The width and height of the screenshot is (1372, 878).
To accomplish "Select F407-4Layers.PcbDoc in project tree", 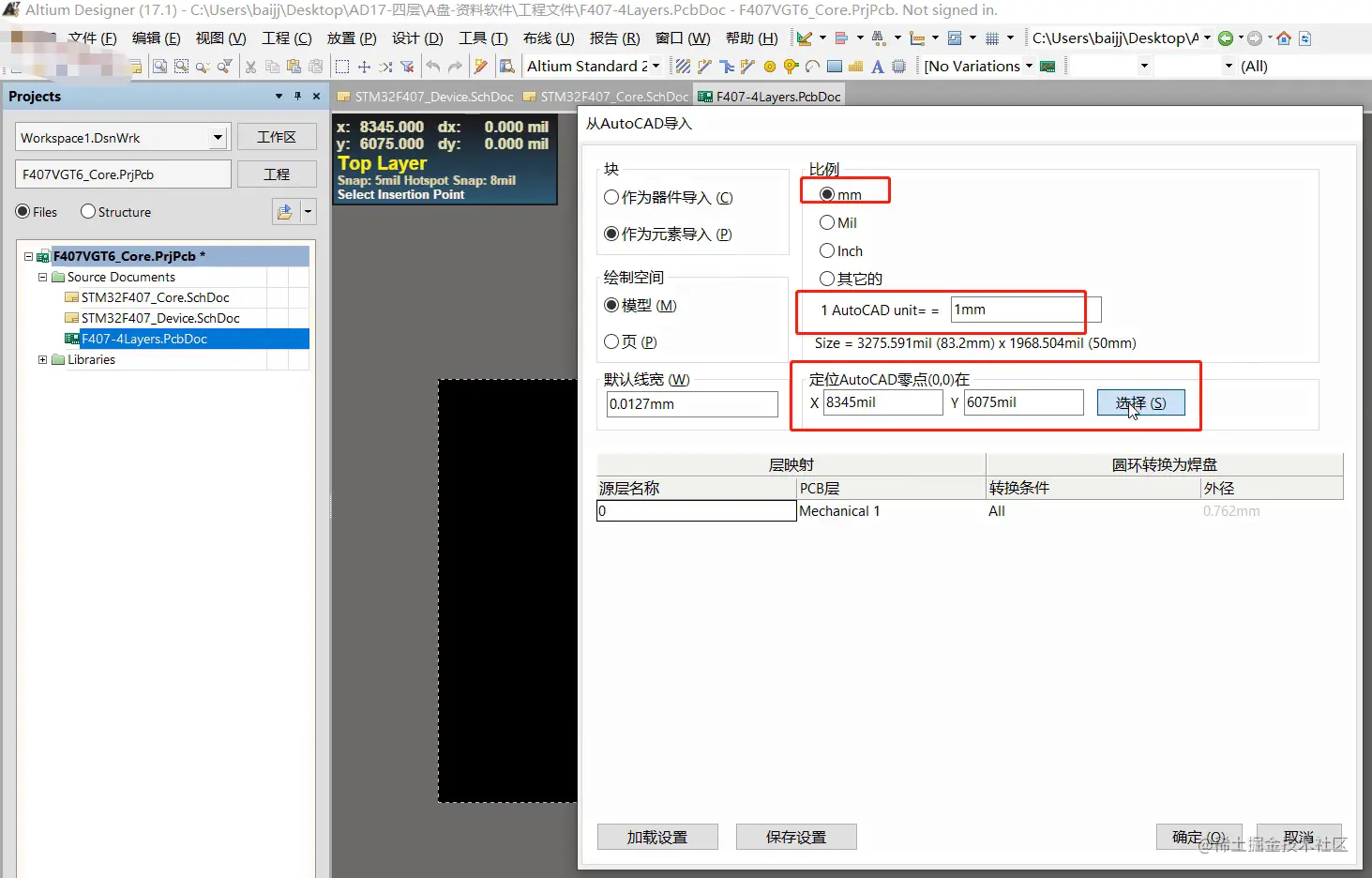I will click(144, 339).
